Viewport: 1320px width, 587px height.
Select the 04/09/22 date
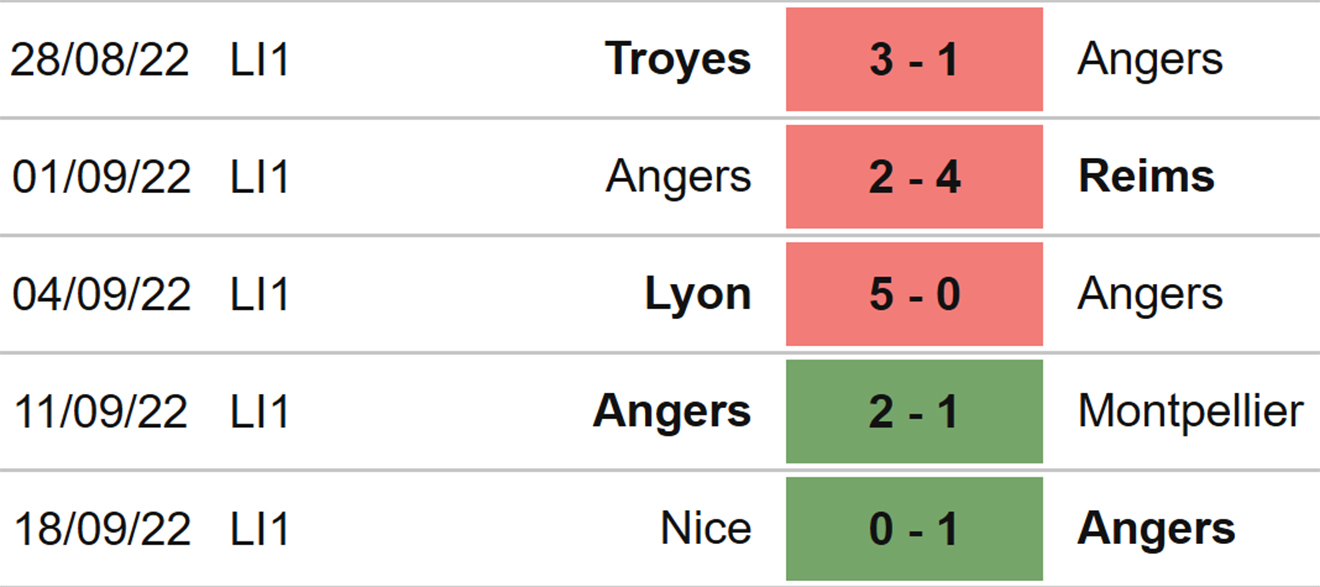click(101, 294)
